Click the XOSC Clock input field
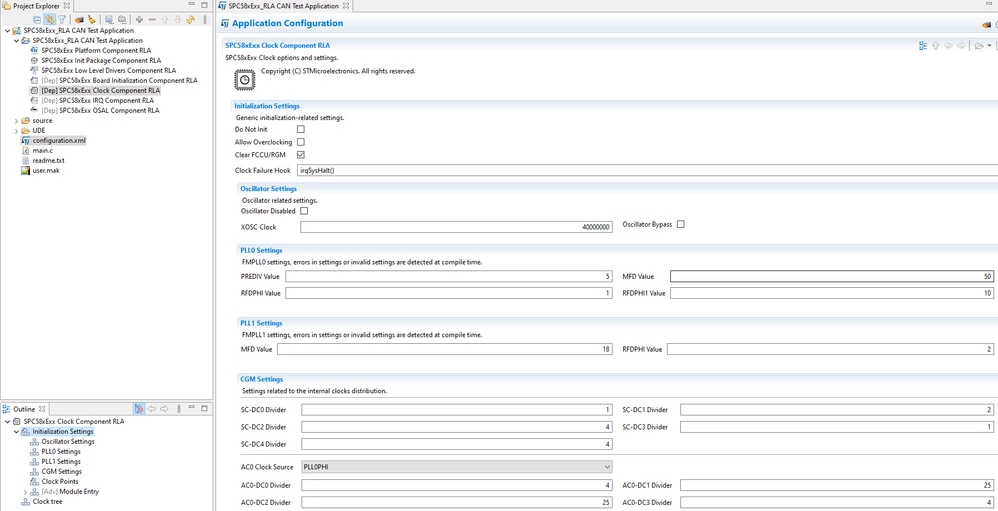 (456, 227)
